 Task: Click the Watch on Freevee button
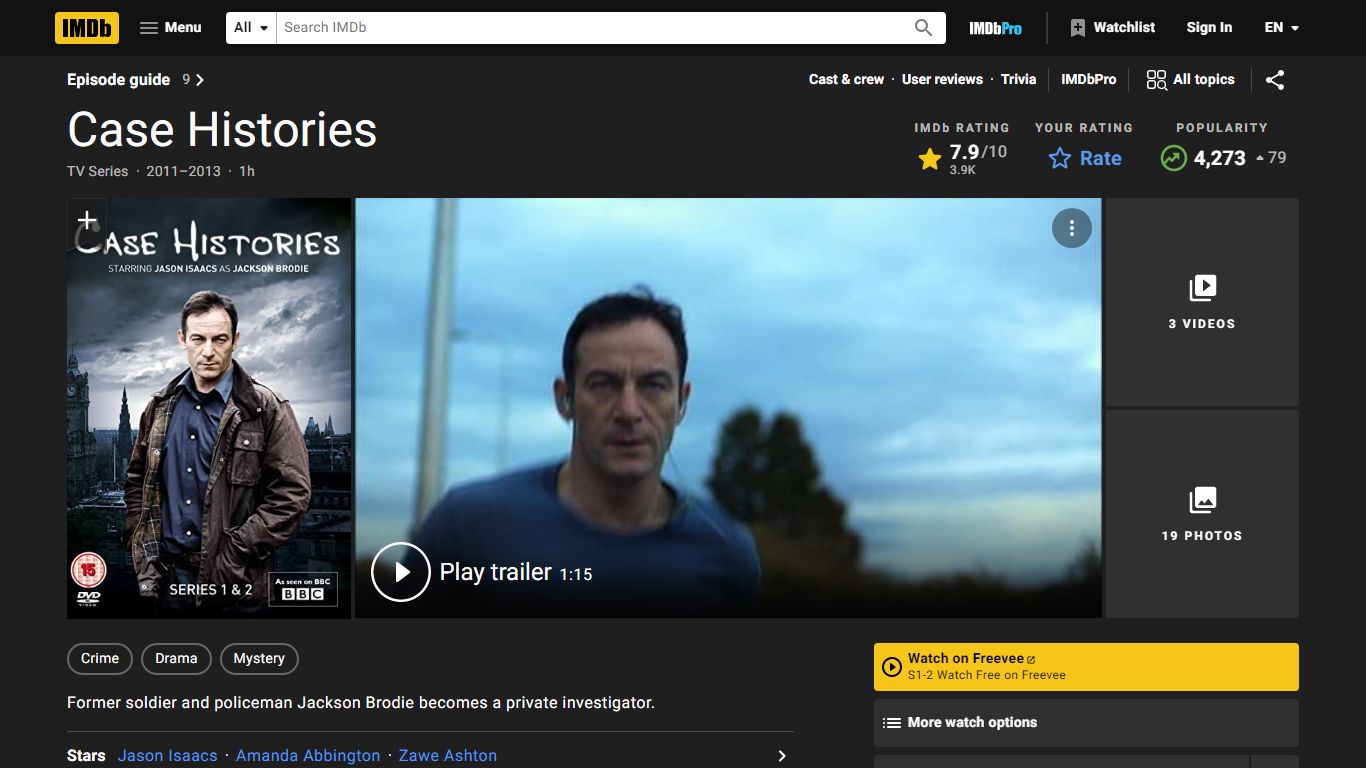[1086, 667]
